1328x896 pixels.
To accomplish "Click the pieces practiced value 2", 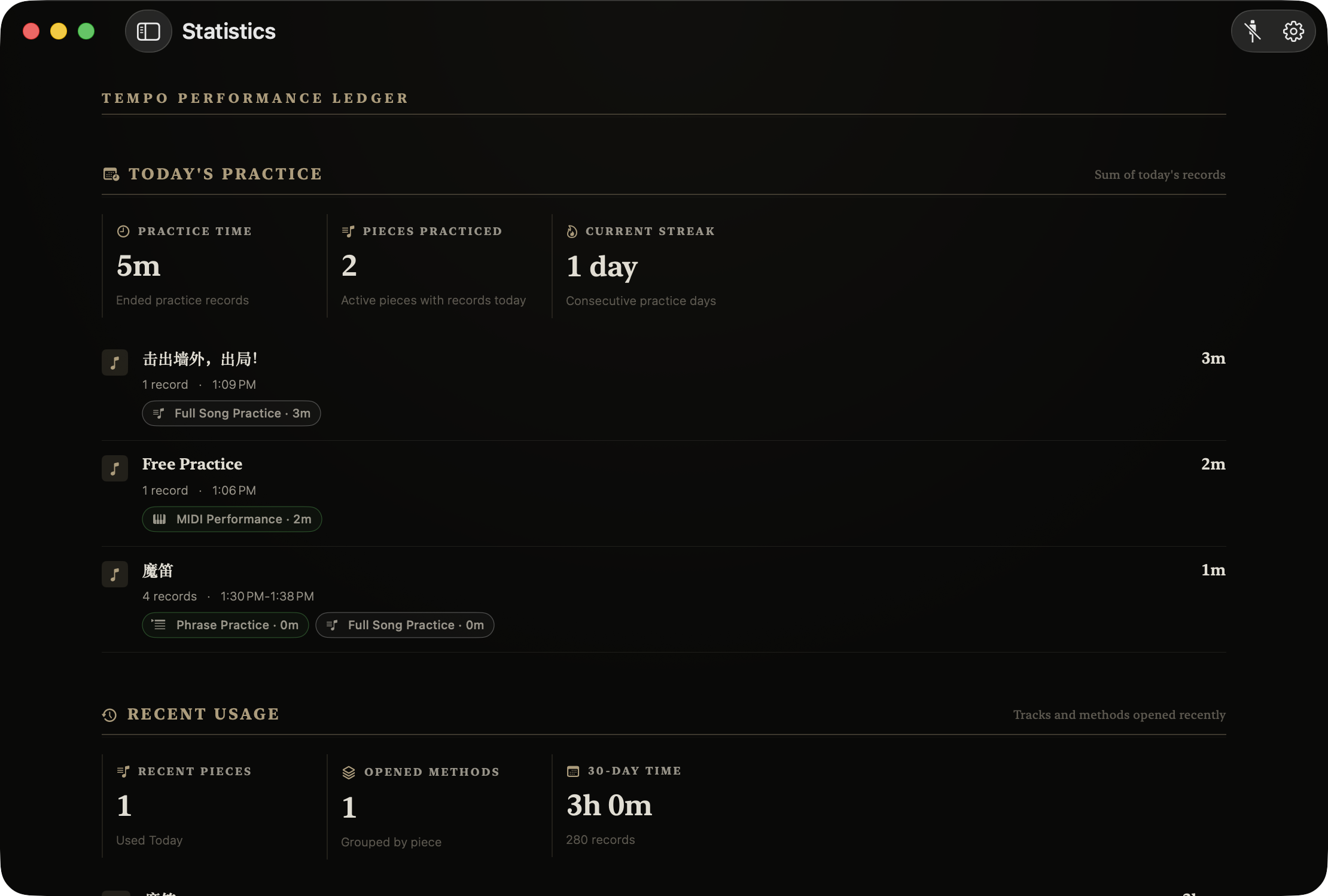I will 349,266.
